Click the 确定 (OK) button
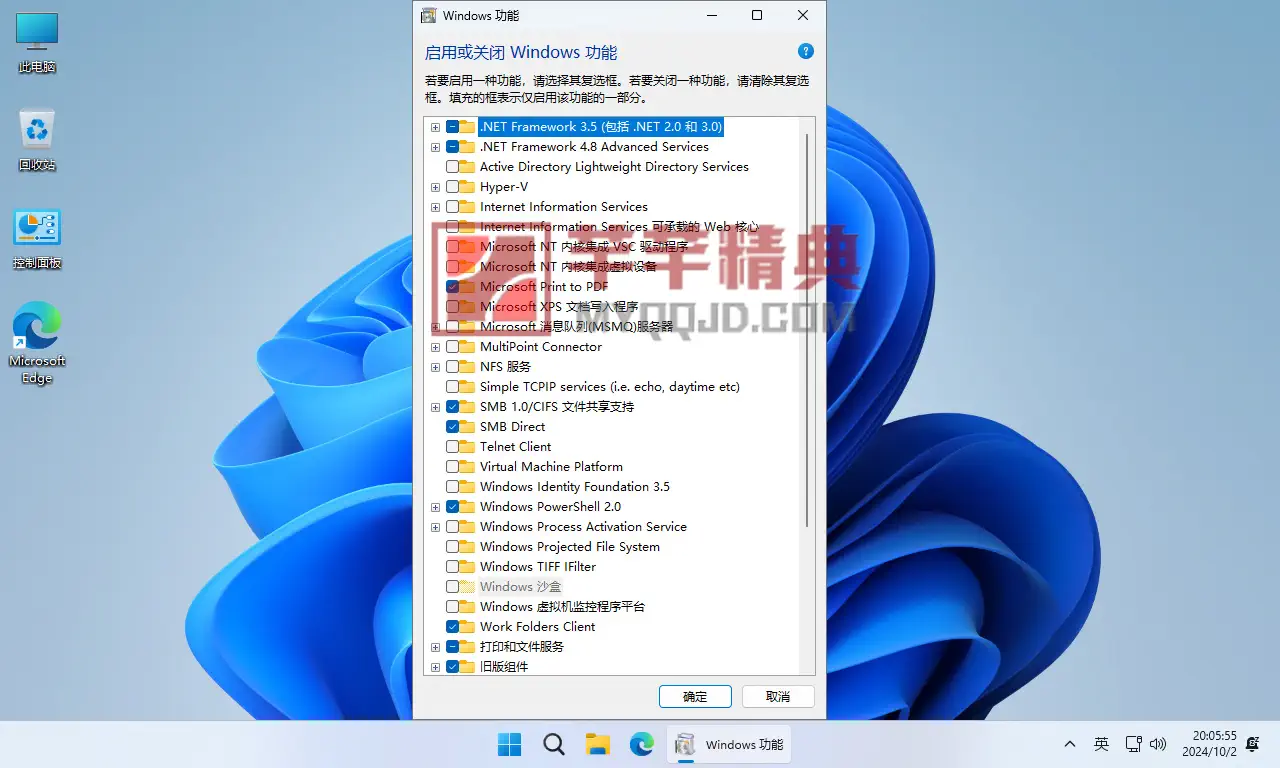 695,696
